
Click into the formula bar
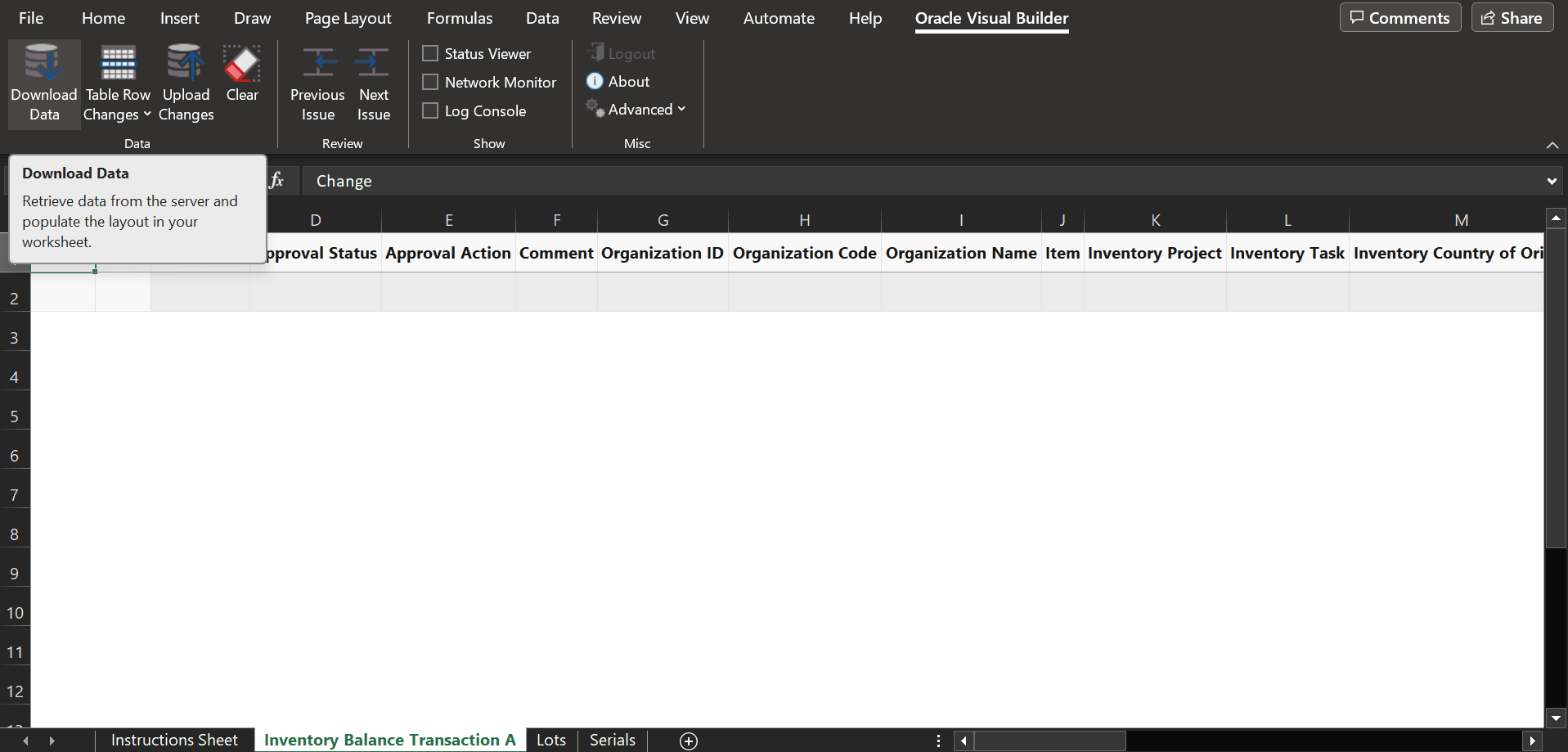923,181
